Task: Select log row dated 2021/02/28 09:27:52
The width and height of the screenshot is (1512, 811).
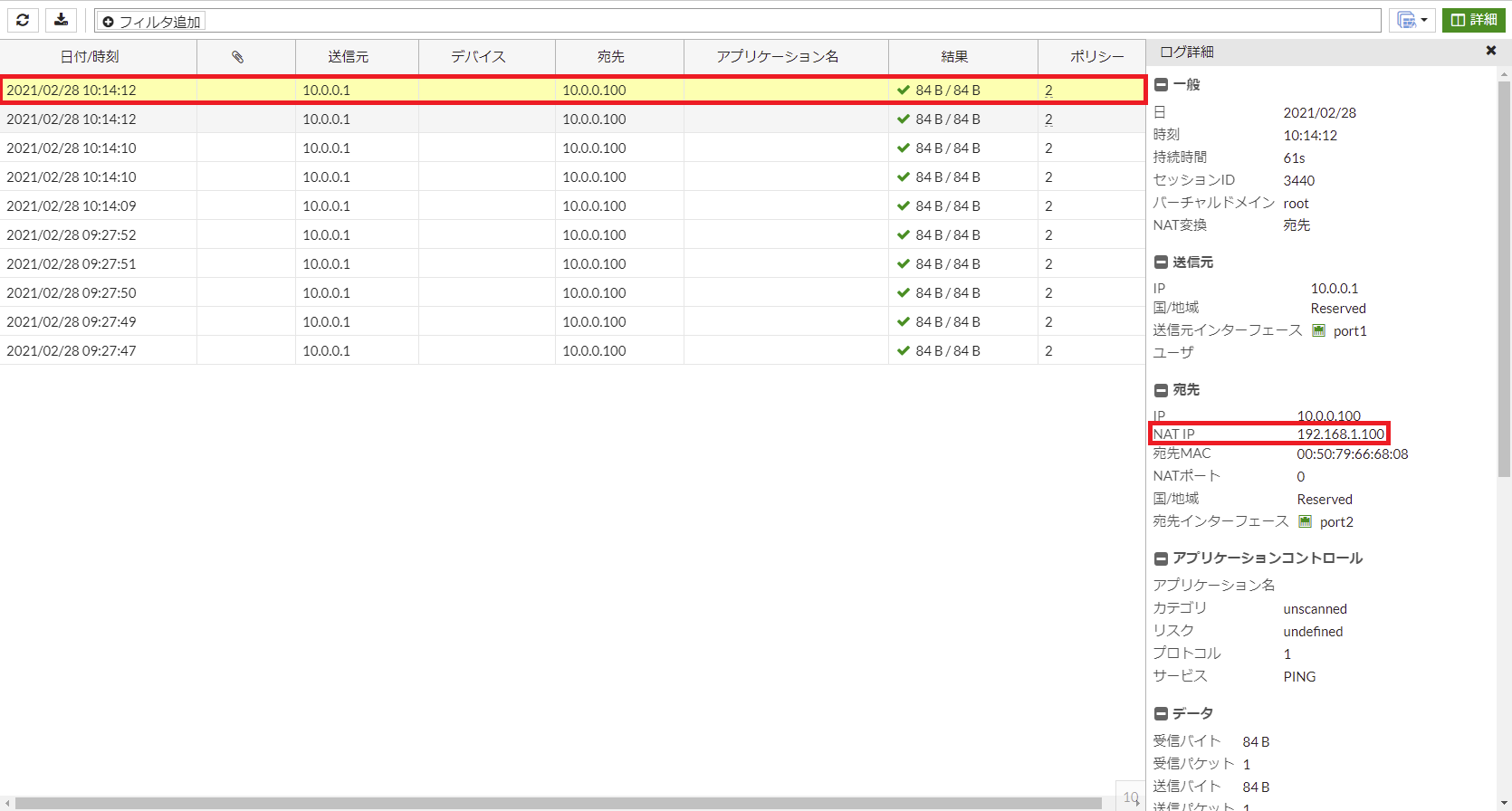Action: point(572,234)
